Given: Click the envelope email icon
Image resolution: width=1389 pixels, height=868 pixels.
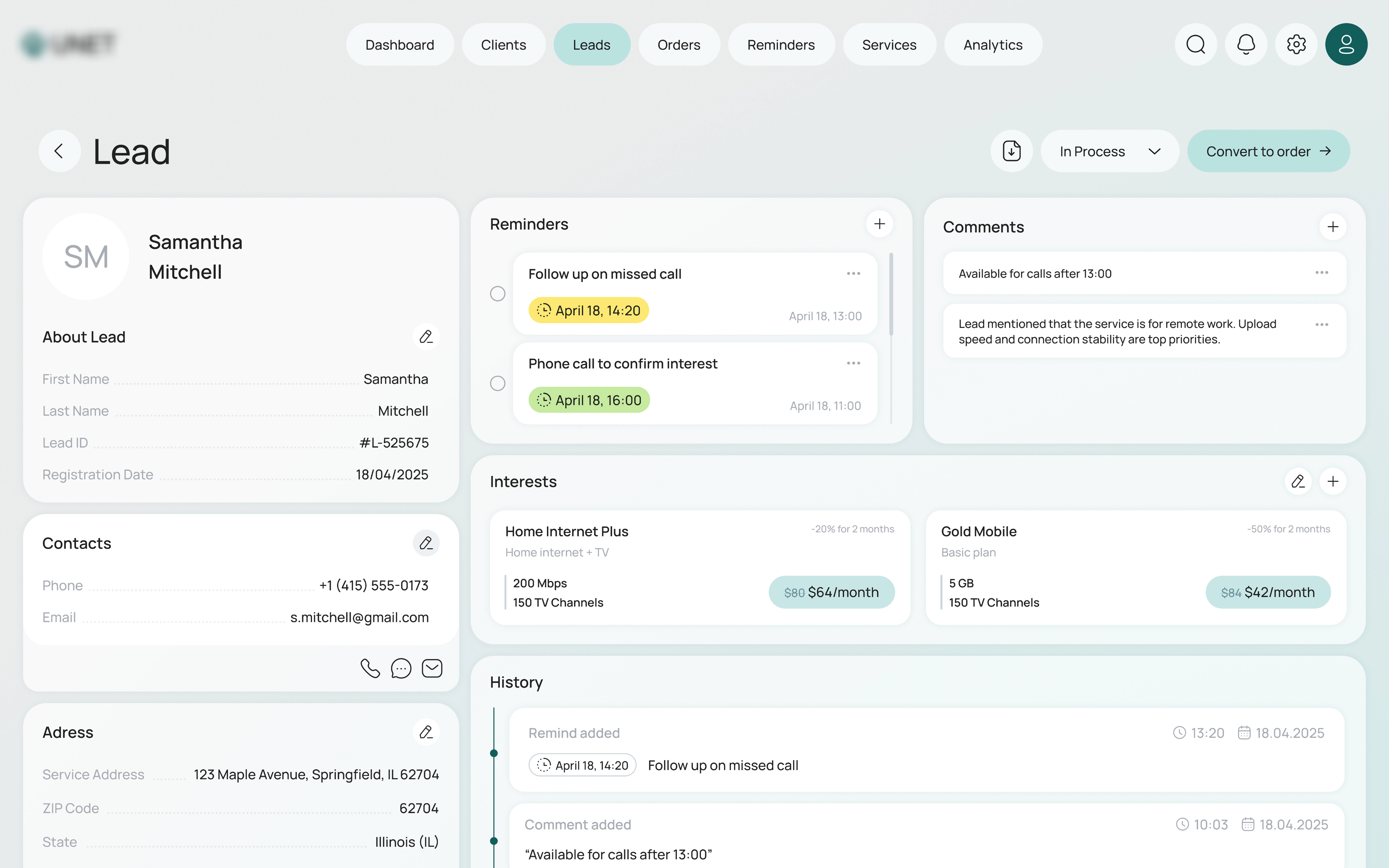Looking at the screenshot, I should pyautogui.click(x=432, y=668).
